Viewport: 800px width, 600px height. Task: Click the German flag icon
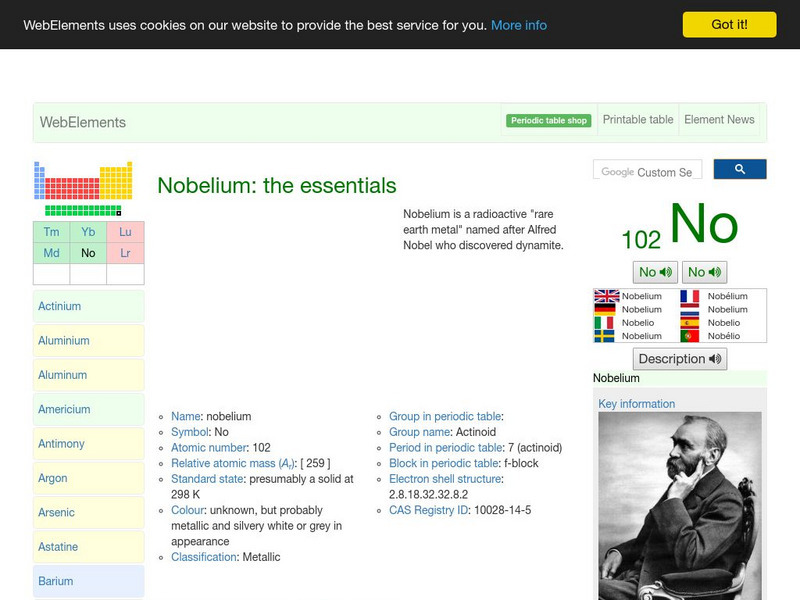click(605, 309)
